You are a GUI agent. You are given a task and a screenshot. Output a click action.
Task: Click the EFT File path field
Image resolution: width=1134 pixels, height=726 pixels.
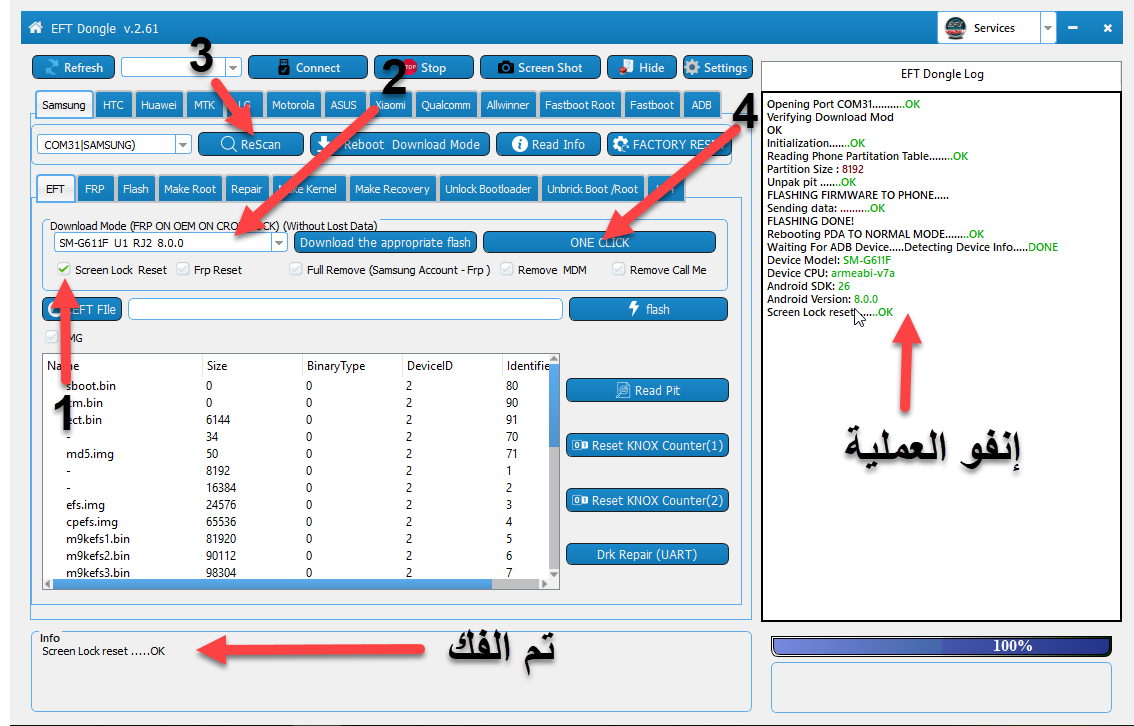[x=346, y=309]
